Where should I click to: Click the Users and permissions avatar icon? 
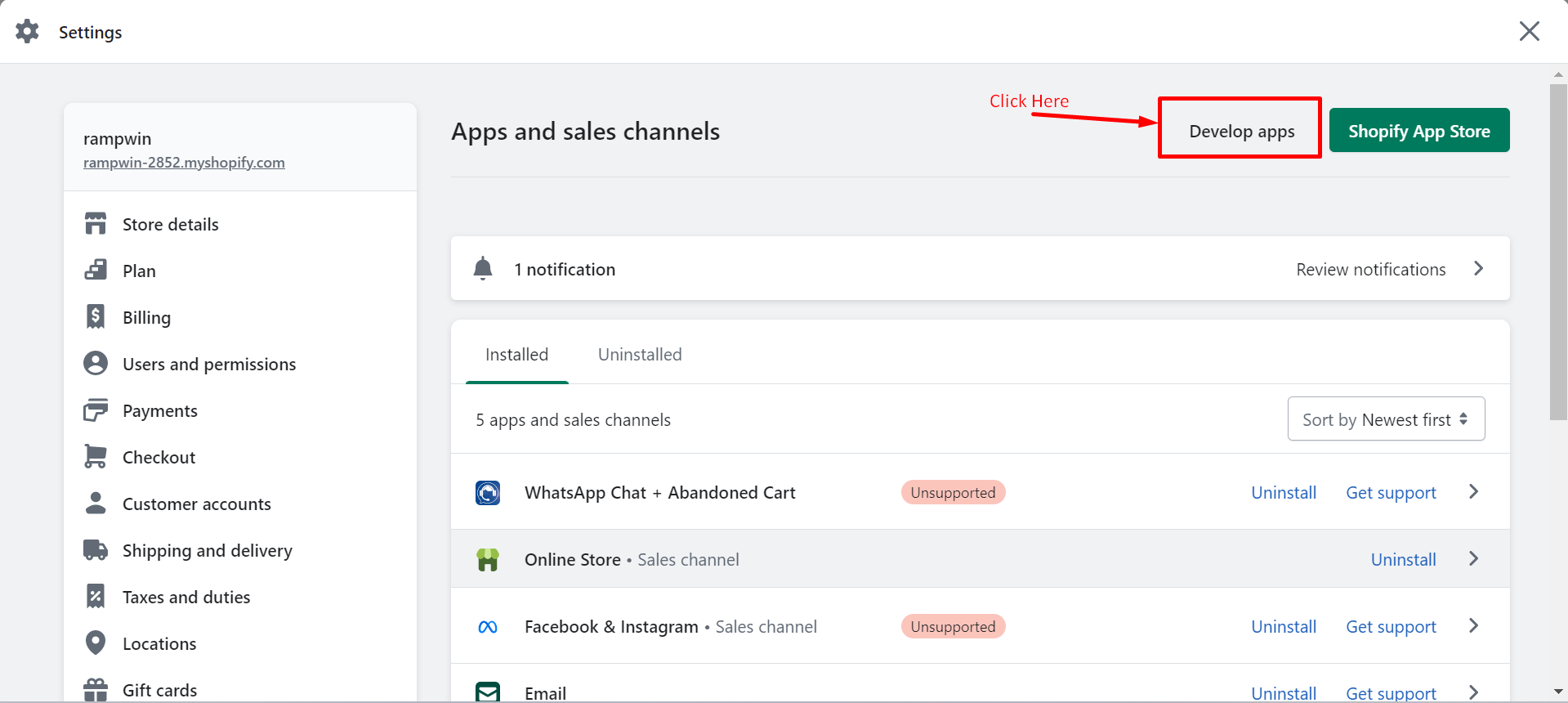pos(96,364)
